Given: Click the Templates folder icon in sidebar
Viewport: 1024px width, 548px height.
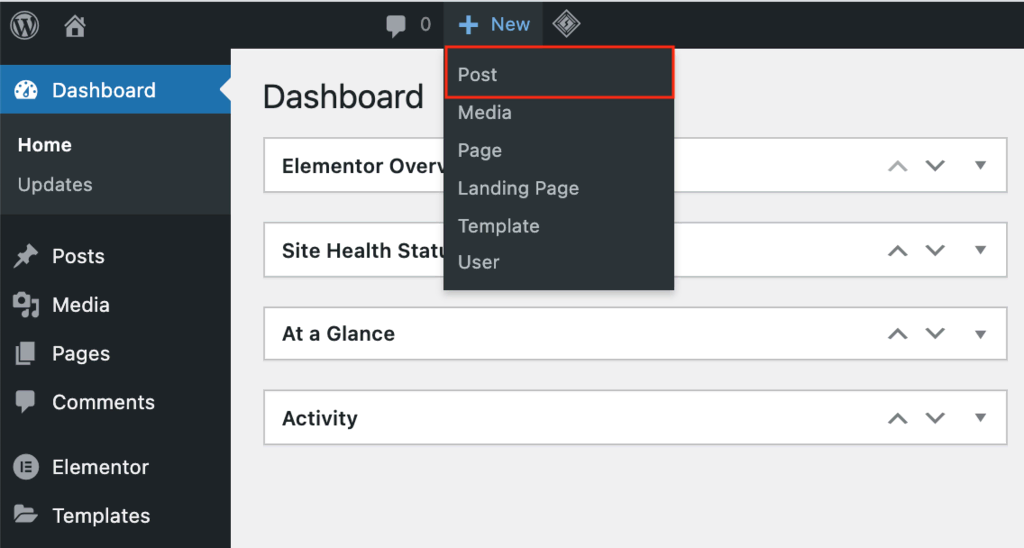Looking at the screenshot, I should point(25,516).
